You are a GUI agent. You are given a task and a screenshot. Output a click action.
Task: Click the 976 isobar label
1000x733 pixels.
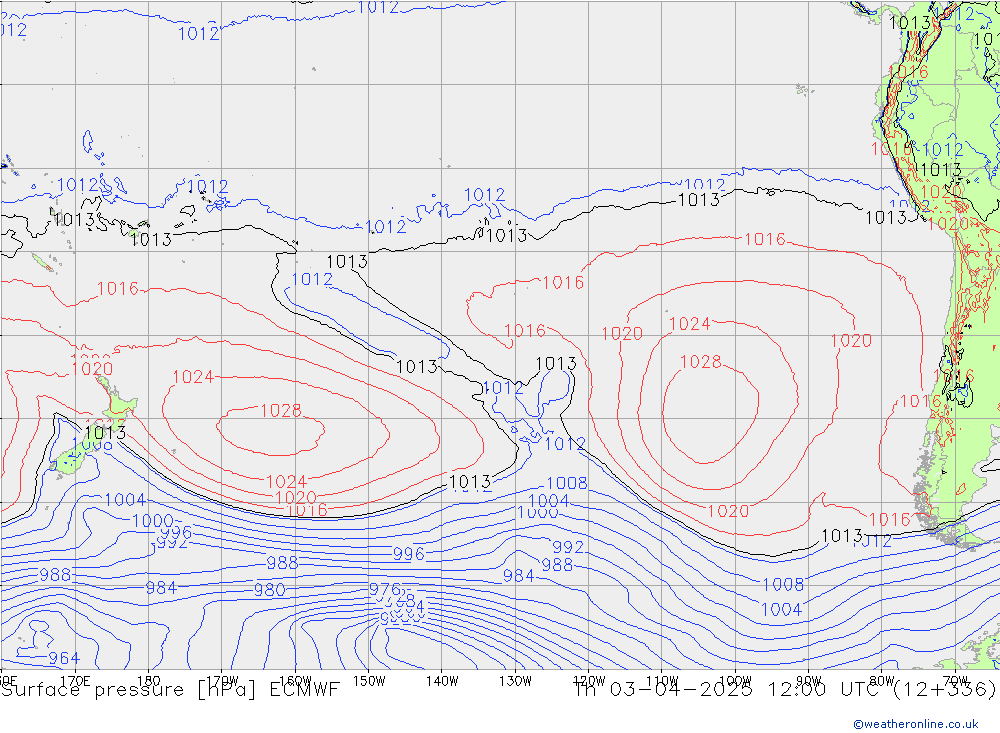point(385,589)
